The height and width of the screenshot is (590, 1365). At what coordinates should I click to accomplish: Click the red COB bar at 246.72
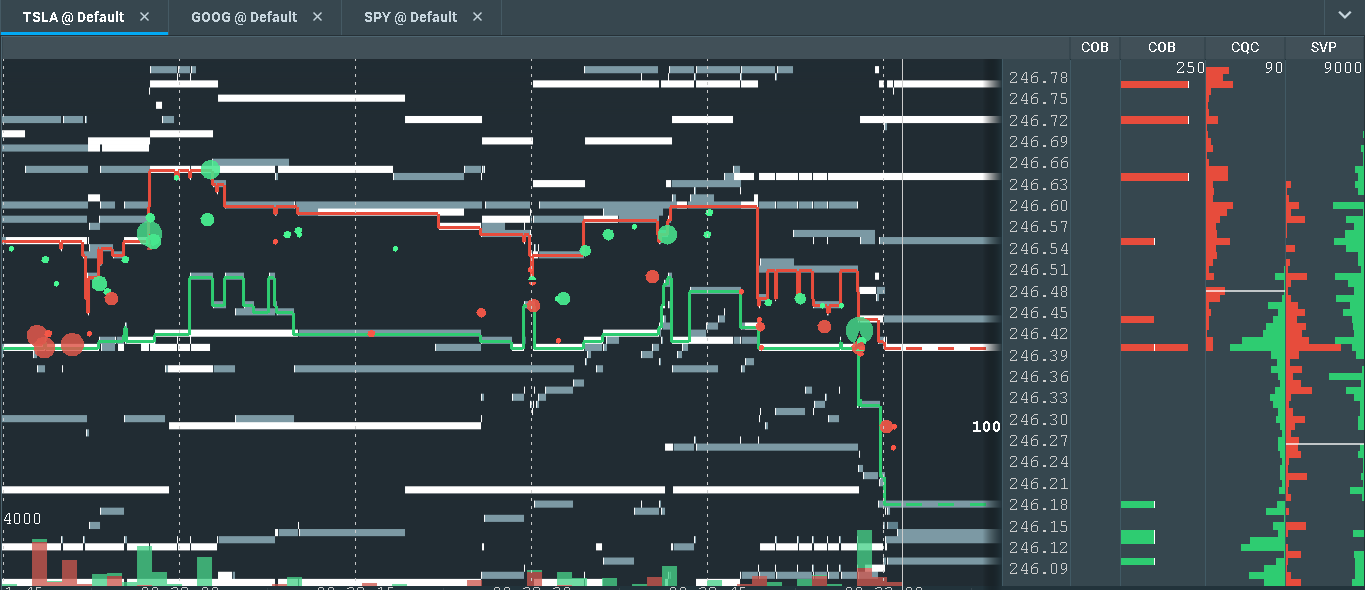pos(1155,120)
